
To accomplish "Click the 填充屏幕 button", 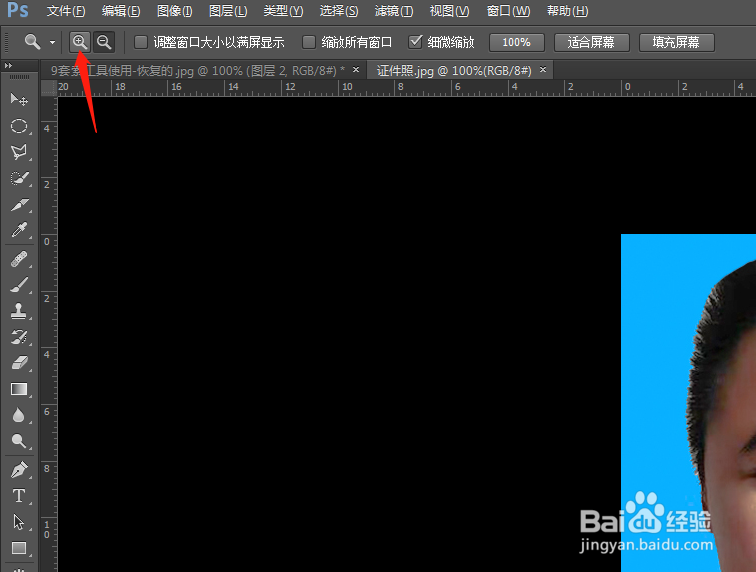I will [676, 42].
